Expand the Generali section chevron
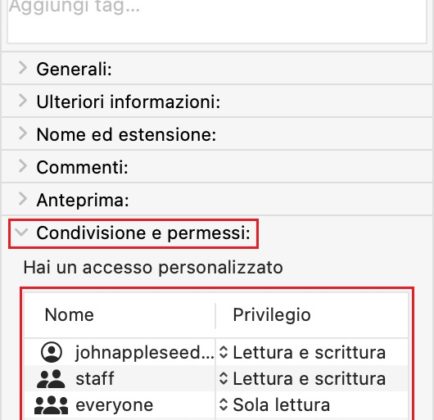Image resolution: width=434 pixels, height=420 pixels. [23, 68]
